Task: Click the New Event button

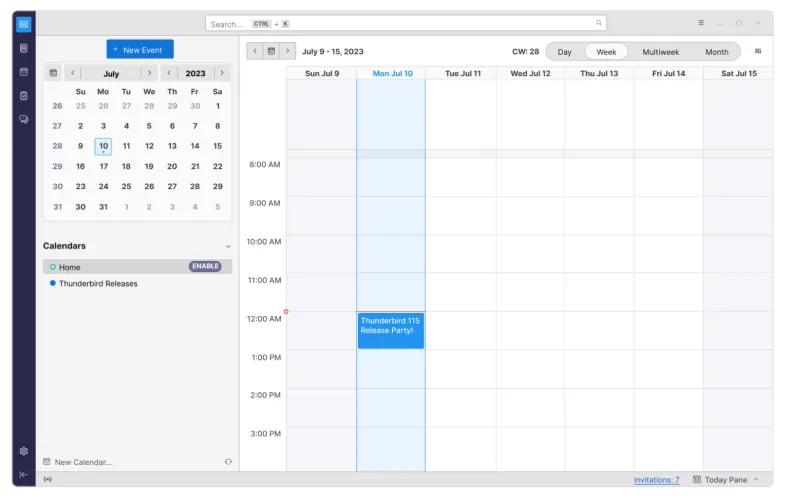Action: tap(140, 49)
